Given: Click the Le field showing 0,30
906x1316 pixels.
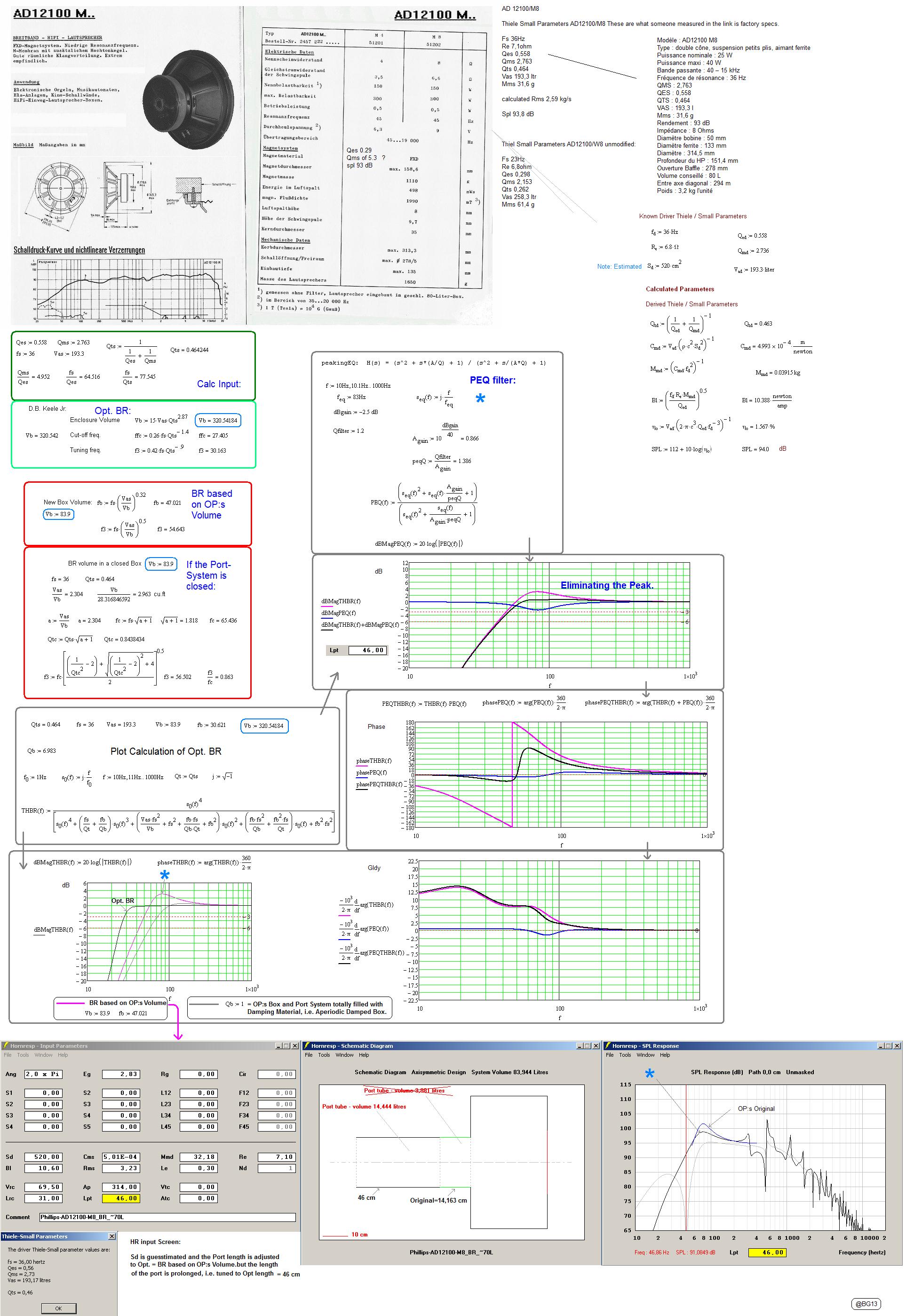Looking at the screenshot, I should tap(198, 1168).
